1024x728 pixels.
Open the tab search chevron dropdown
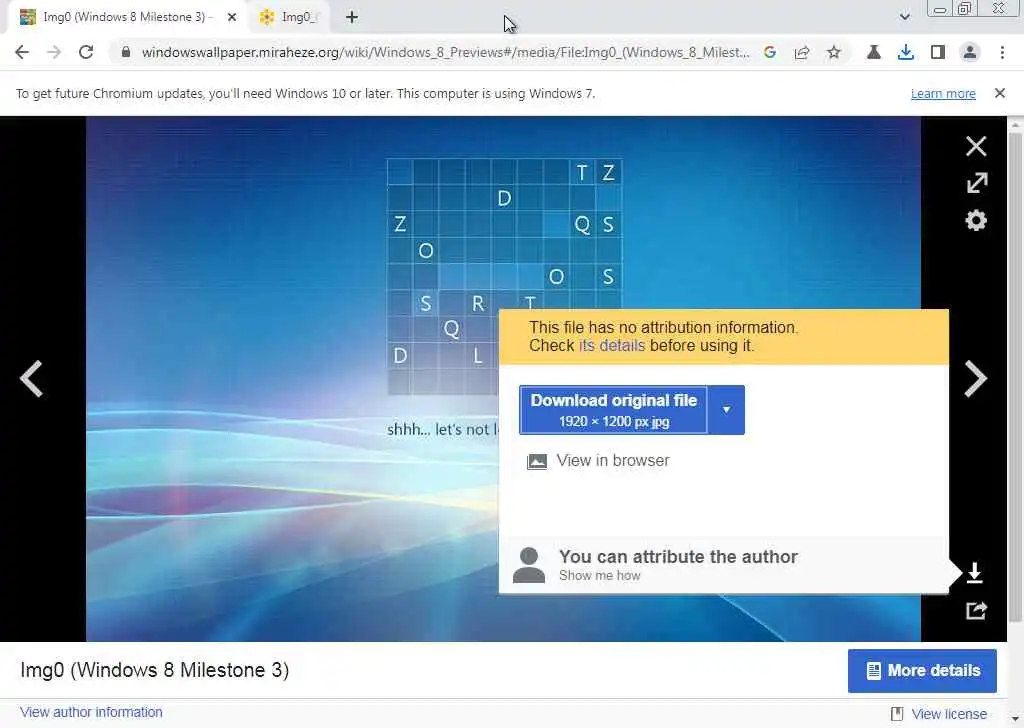coord(904,17)
